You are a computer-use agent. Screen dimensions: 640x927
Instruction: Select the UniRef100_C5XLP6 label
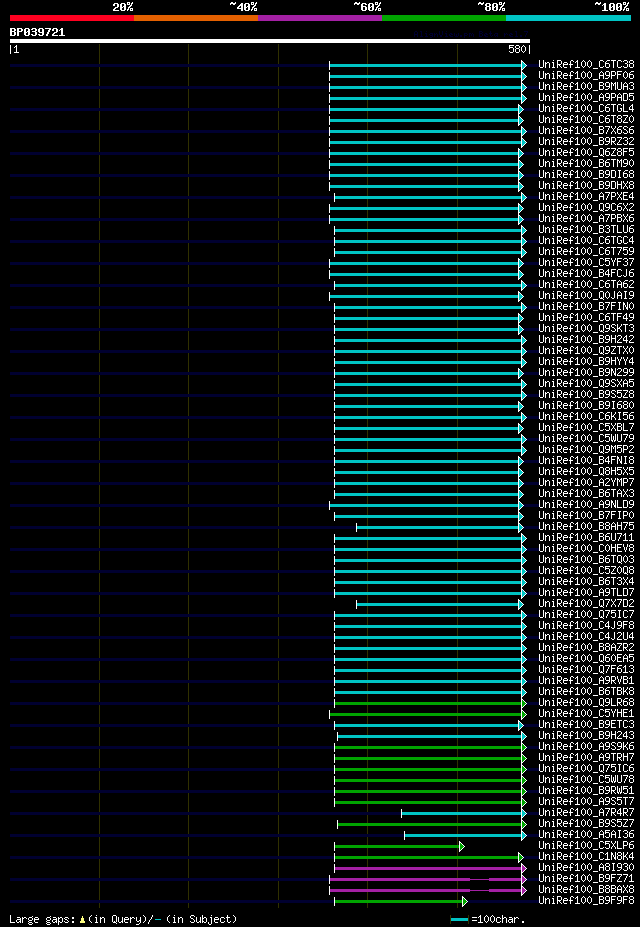click(x=586, y=846)
